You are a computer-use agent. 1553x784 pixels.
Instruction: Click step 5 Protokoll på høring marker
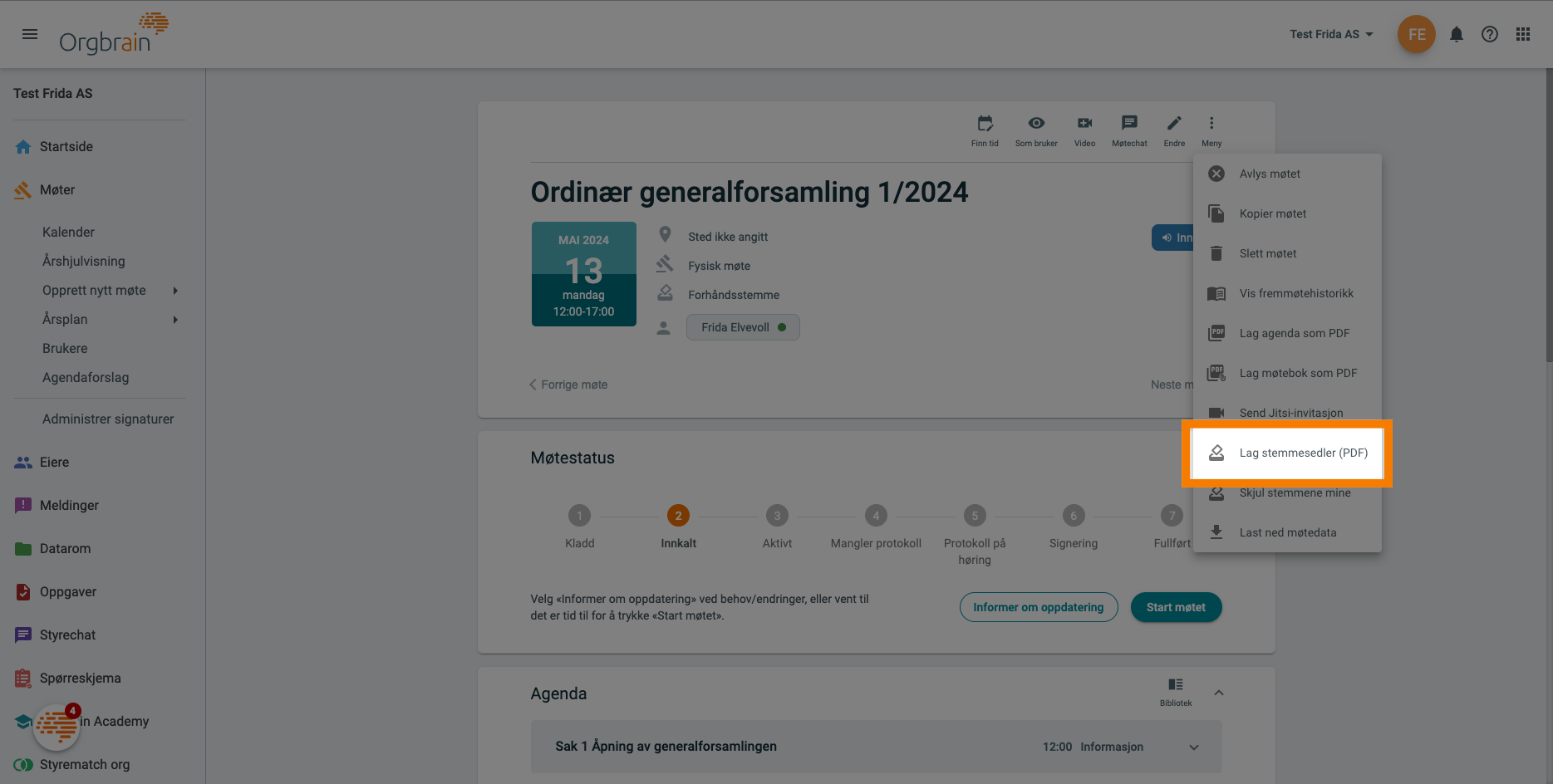(x=975, y=516)
